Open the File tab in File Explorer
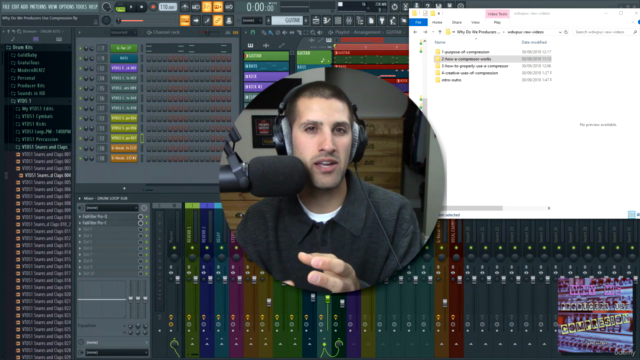The width and height of the screenshot is (640, 360). pyautogui.click(x=418, y=22)
